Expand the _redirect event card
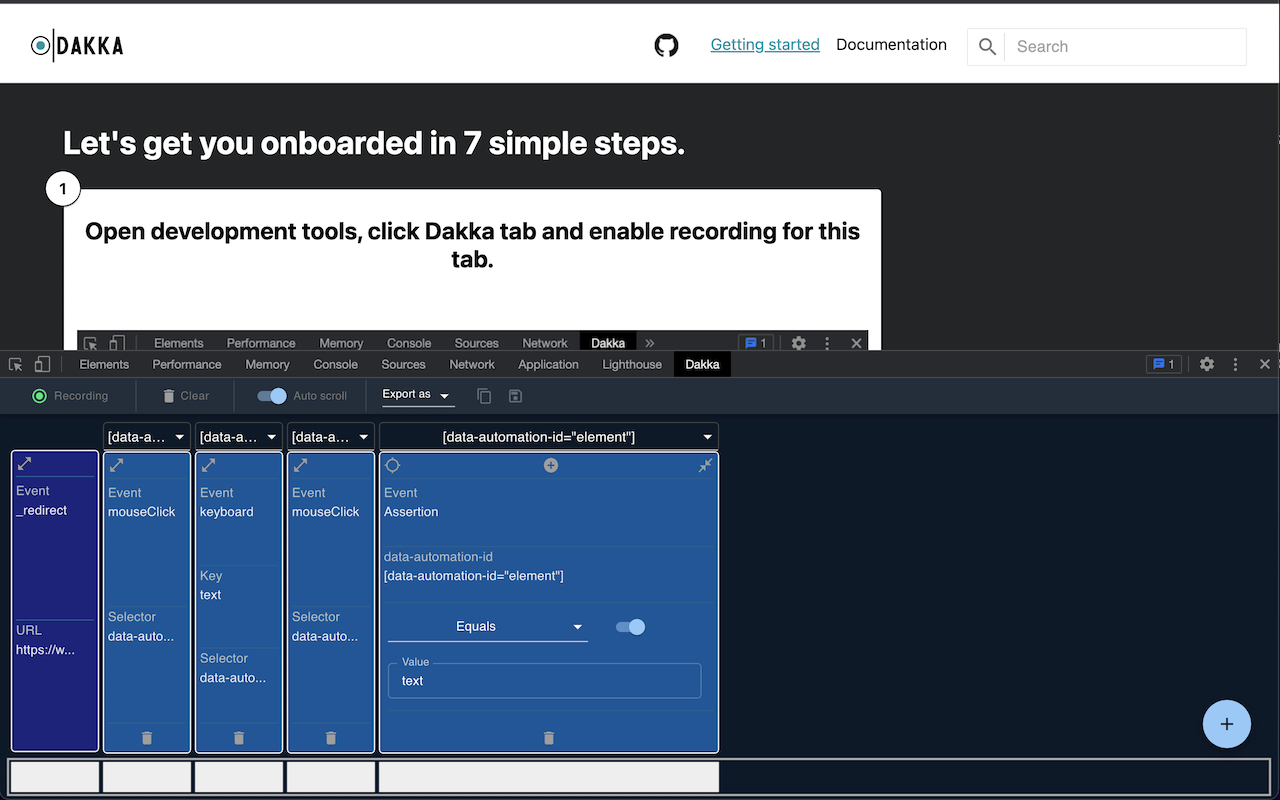This screenshot has height=800, width=1280. point(25,464)
